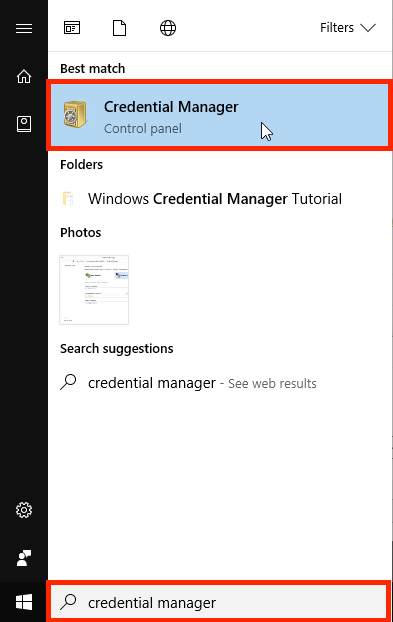The image size is (393, 622).
Task: Click the magnifier icon in search box
Action: [68, 602]
